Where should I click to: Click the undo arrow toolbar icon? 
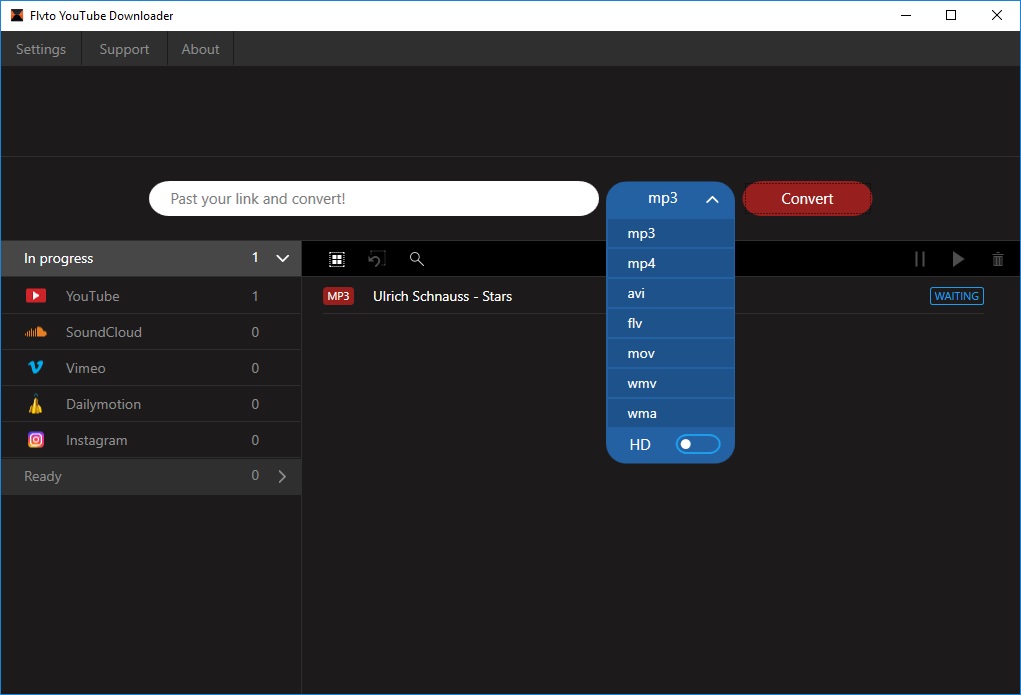pos(376,259)
